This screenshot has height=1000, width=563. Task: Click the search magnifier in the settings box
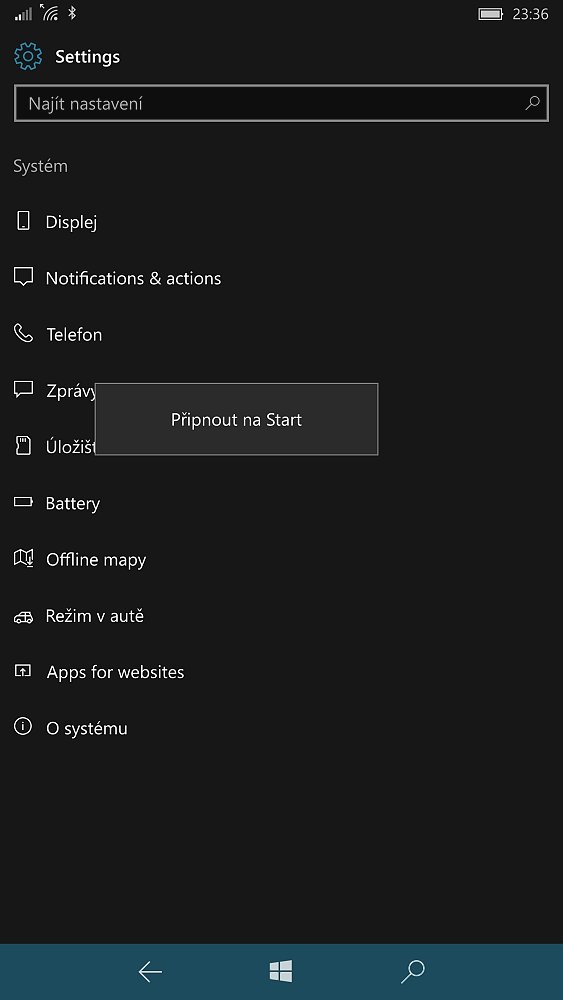coord(532,103)
